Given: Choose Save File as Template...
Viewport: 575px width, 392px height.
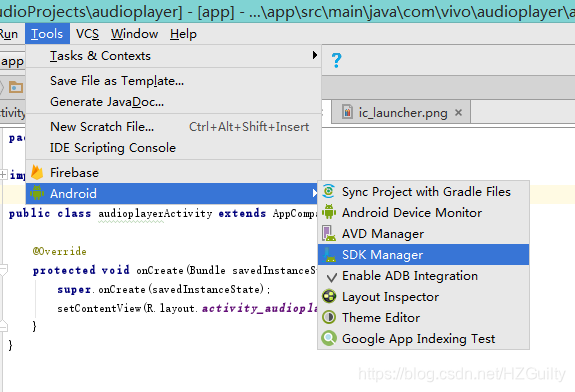Looking at the screenshot, I should tap(173, 81).
